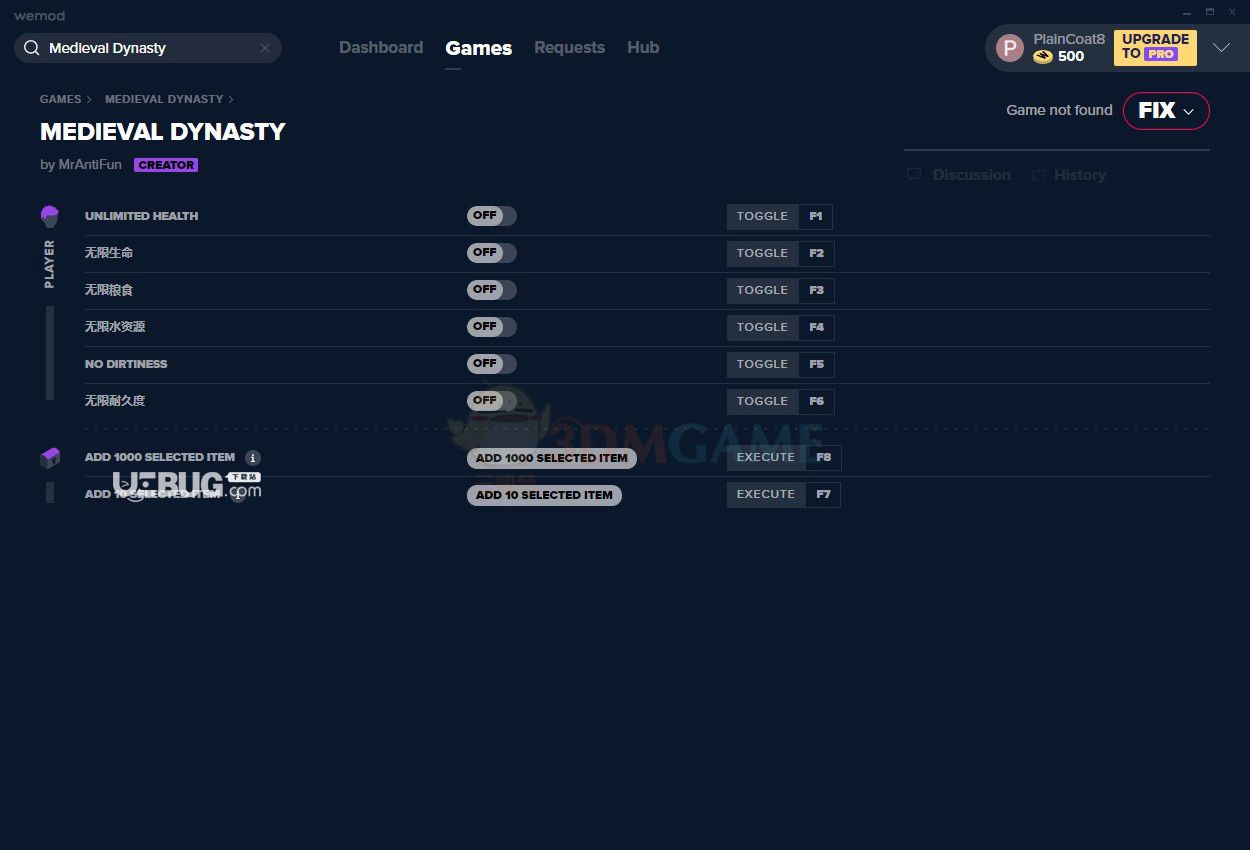Open the Games tab

click(x=479, y=48)
